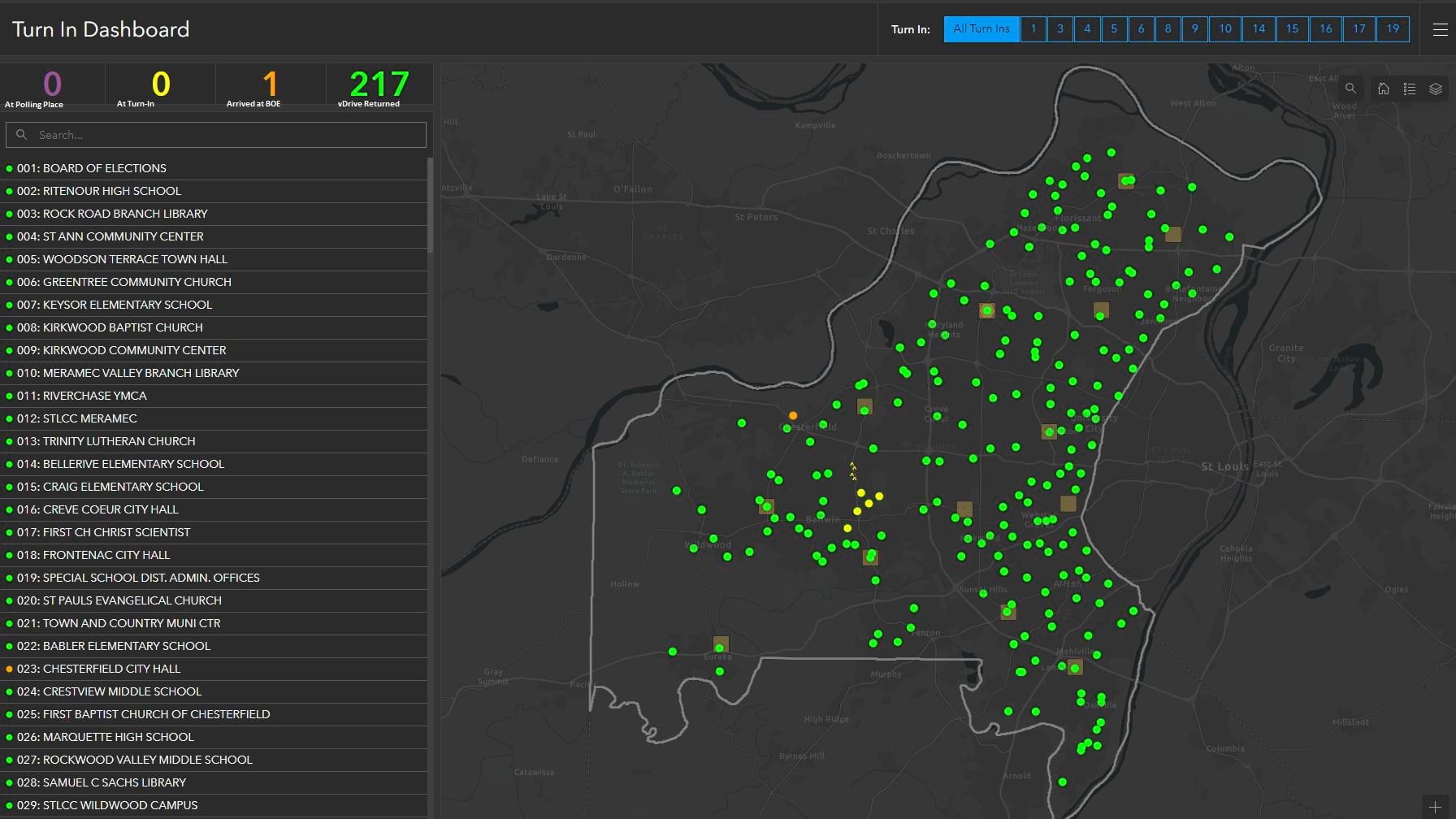This screenshot has height=819, width=1456.
Task: Click the vDrive Returned 217 indicator
Action: [379, 86]
